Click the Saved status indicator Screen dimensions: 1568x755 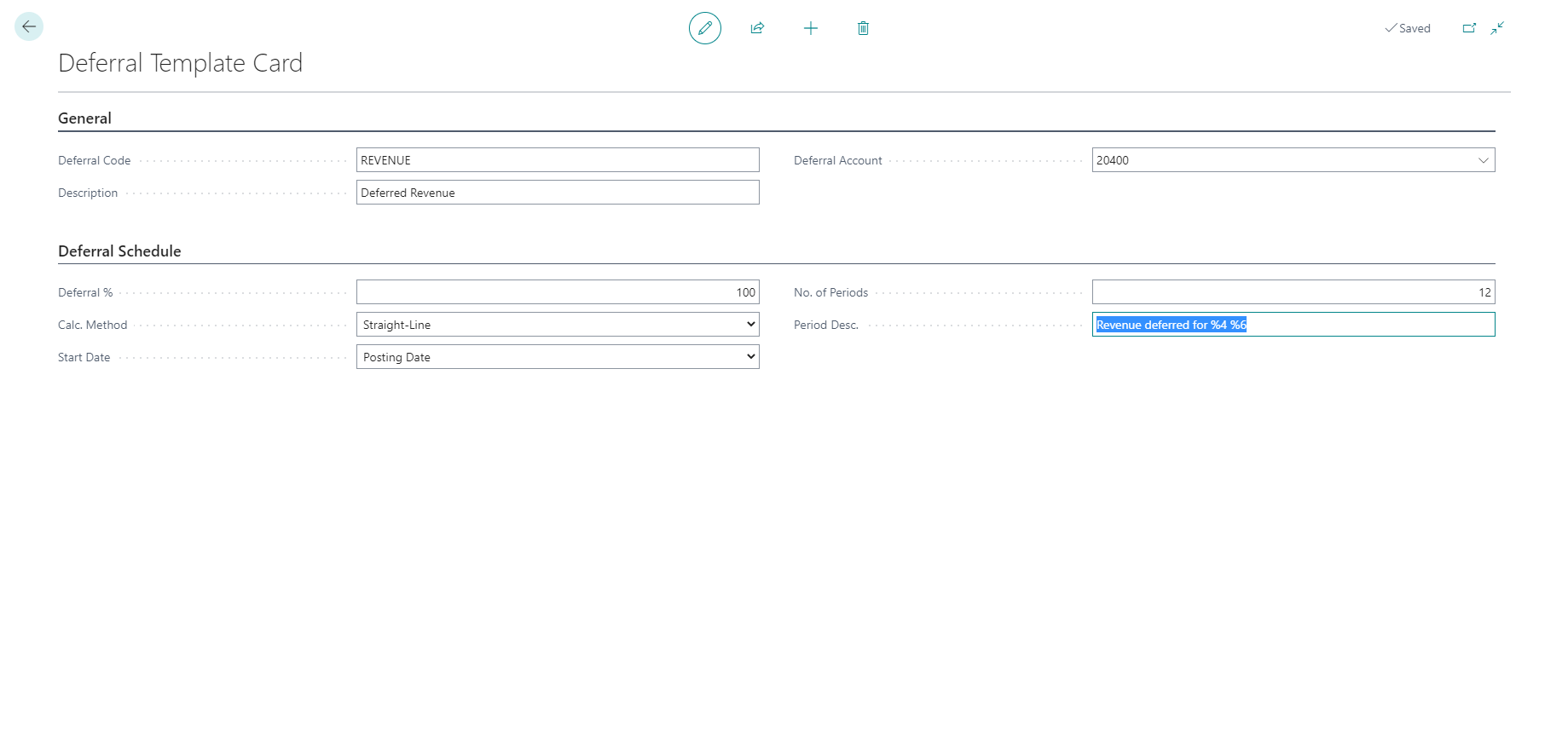pos(1408,28)
